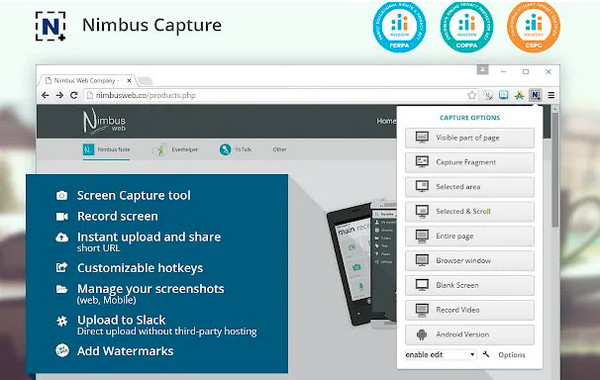
Task: Click the 'Upload to Slack' text
Action: pos(121,320)
